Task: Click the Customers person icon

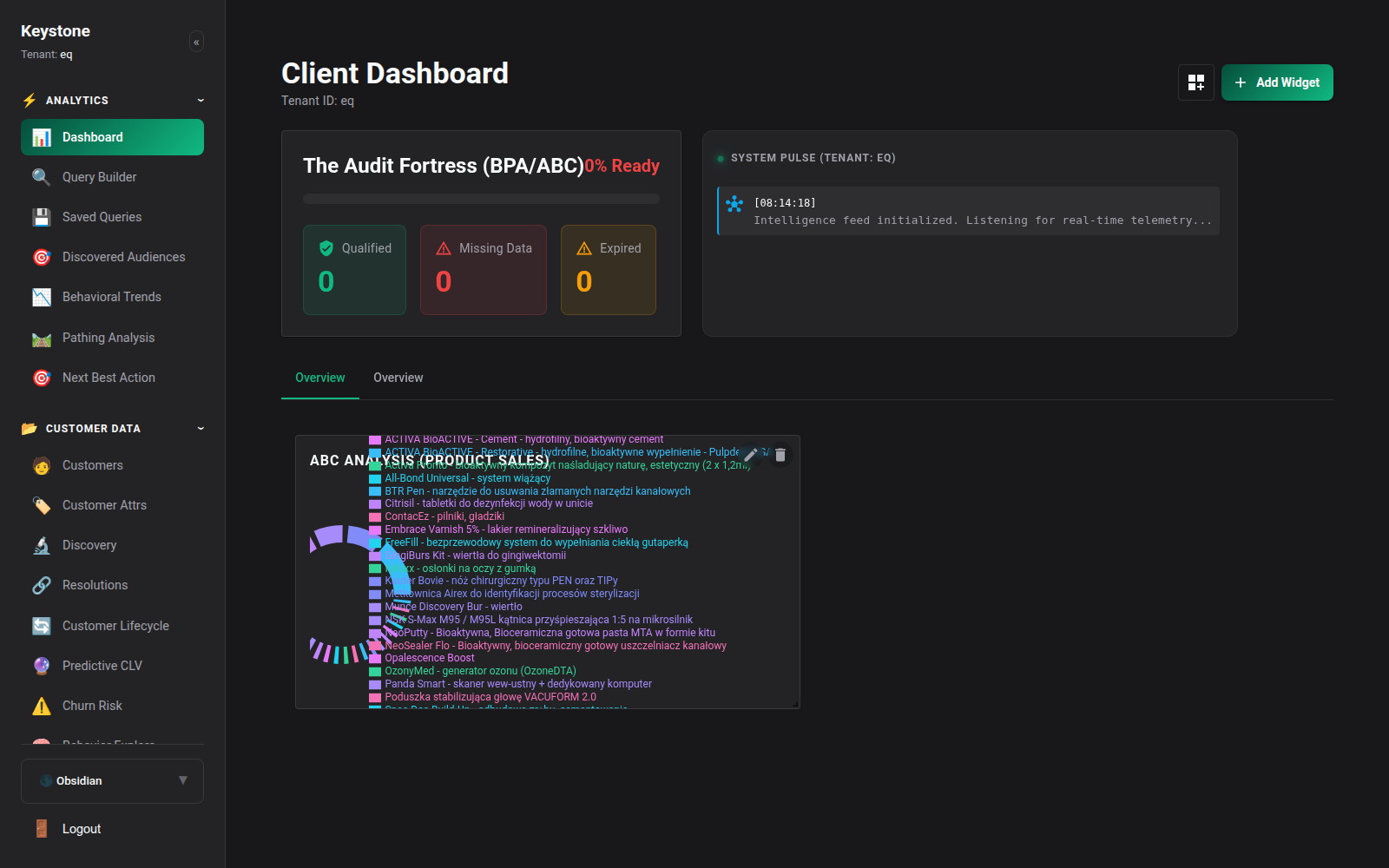Action: pos(42,465)
